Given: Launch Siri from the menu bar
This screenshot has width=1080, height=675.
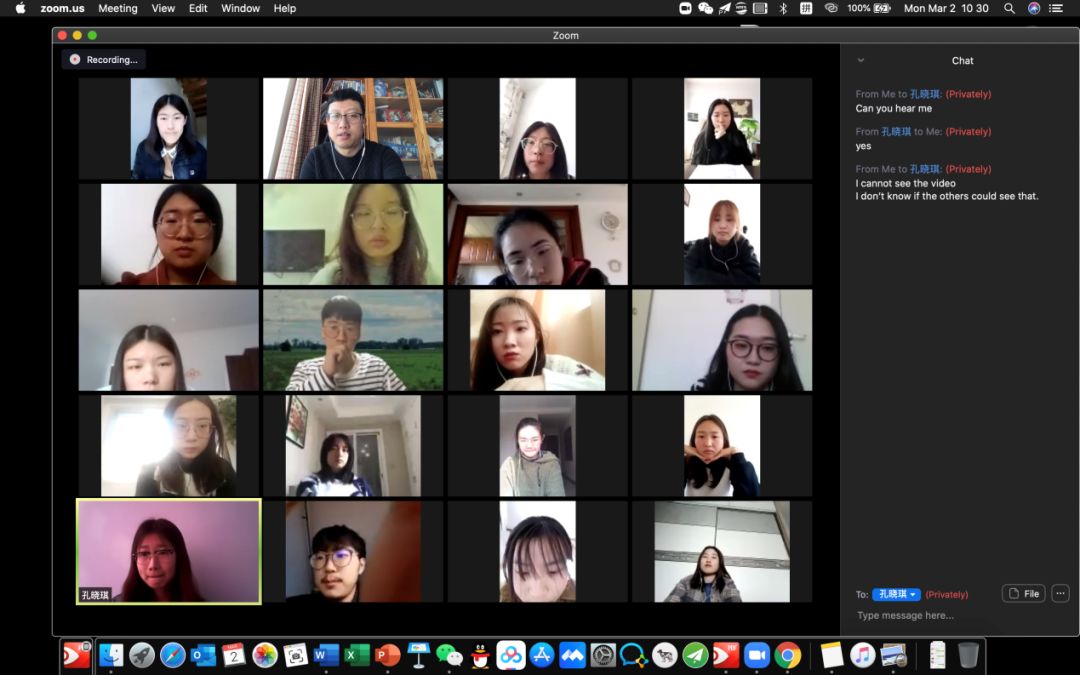Looking at the screenshot, I should 1034,8.
